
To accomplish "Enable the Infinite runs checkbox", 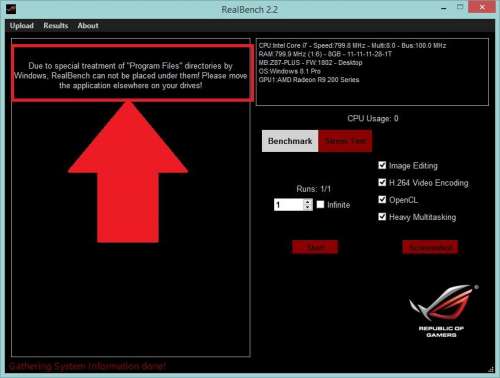I will click(320, 204).
